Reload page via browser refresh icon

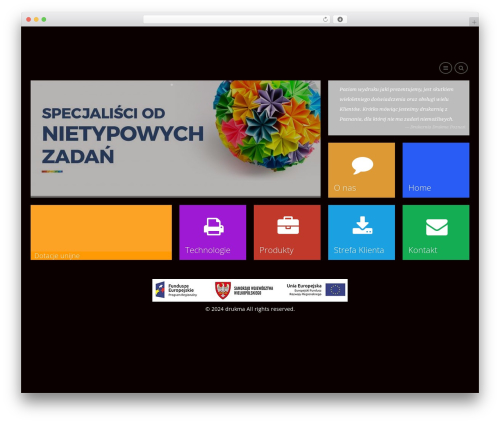tap(325, 19)
